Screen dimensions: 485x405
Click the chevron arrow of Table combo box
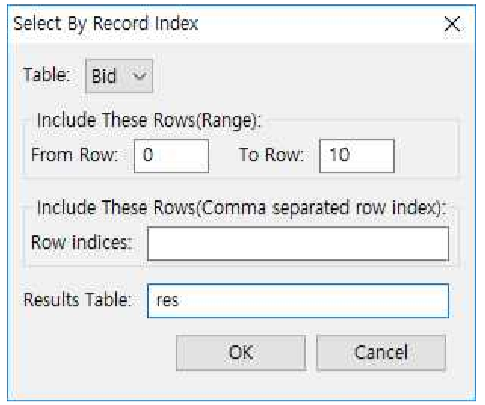tap(139, 76)
